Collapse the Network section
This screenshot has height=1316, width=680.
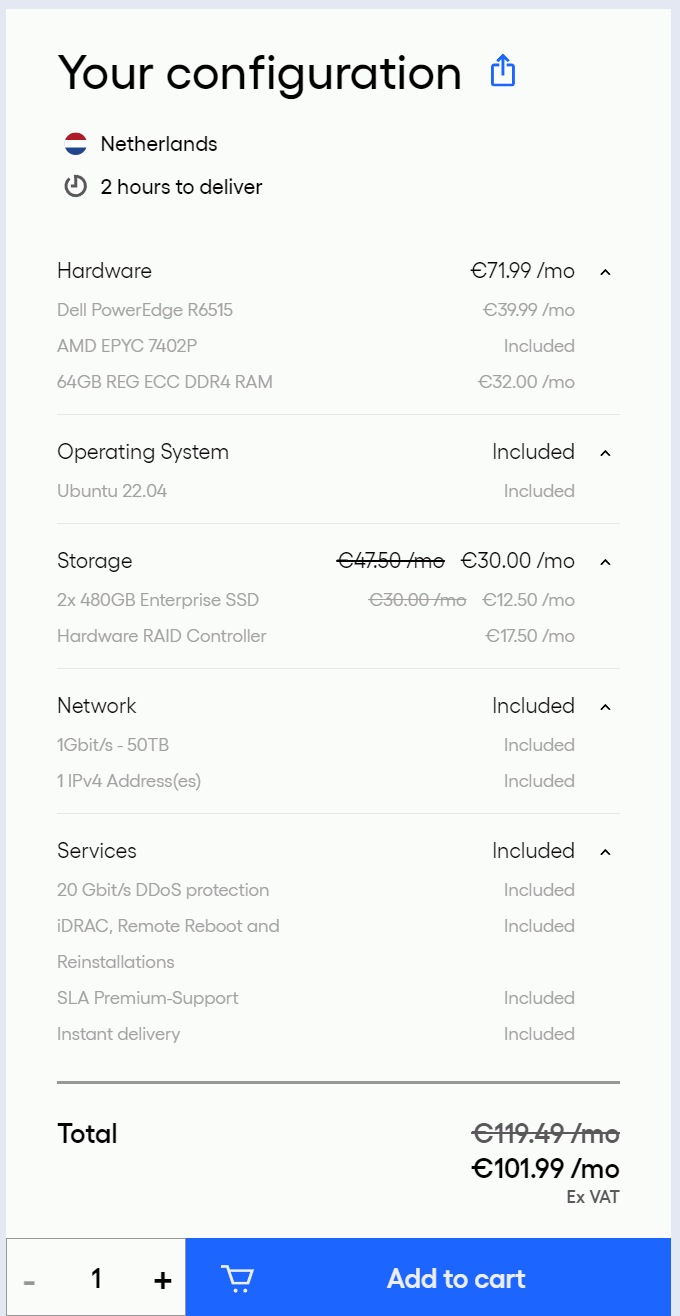[x=605, y=706]
